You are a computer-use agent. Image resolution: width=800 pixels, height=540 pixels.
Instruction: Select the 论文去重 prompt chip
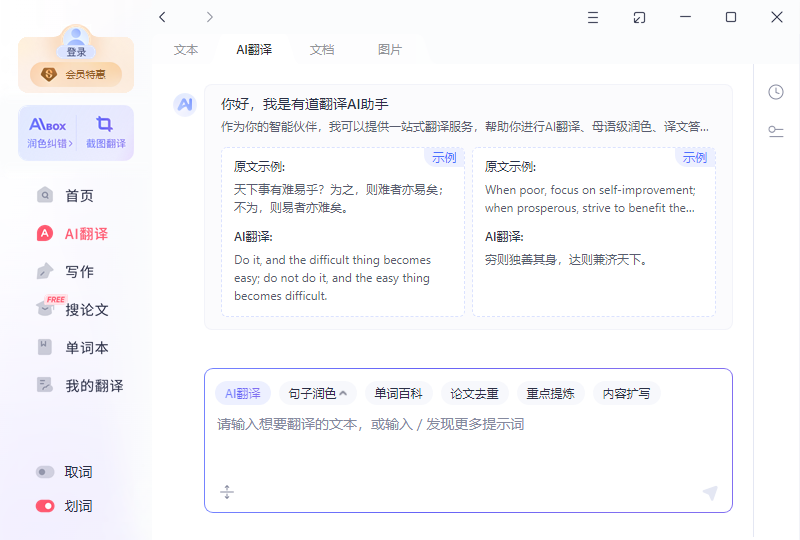pyautogui.click(x=473, y=393)
